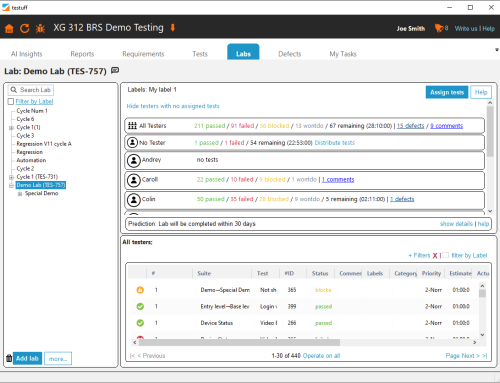Click test table horizontal scrollbar thumb

point(239,342)
